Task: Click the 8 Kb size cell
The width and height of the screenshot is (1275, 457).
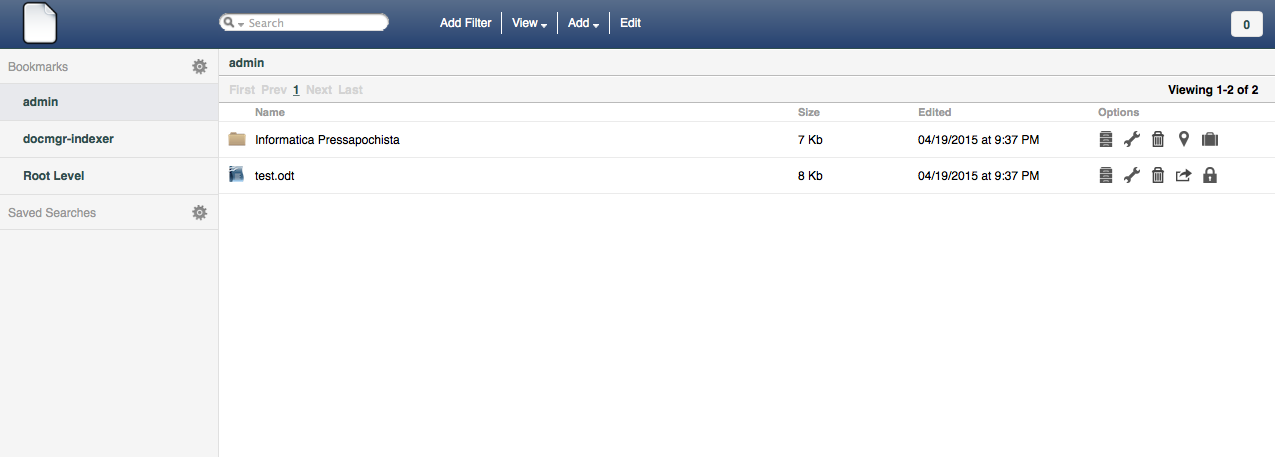Action: [x=810, y=176]
